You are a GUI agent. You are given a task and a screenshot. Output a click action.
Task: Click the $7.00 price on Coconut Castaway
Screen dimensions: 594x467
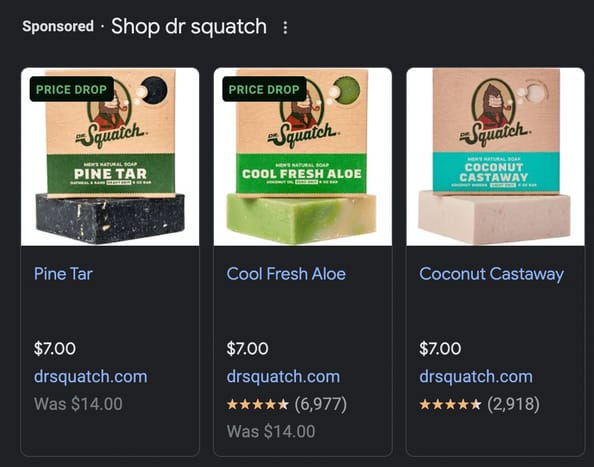click(440, 348)
